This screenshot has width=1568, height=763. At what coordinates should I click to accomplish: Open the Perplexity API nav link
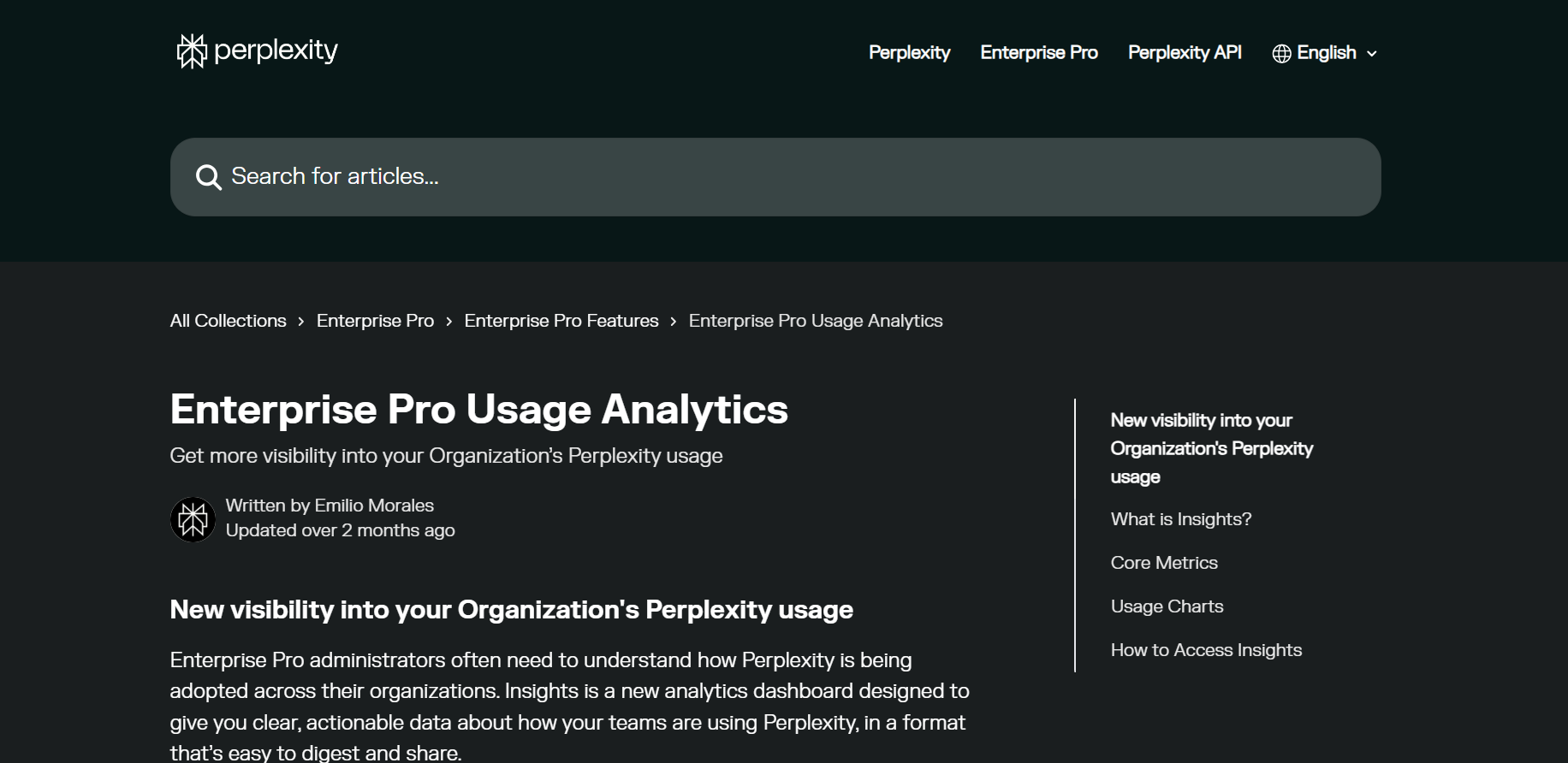[1185, 53]
